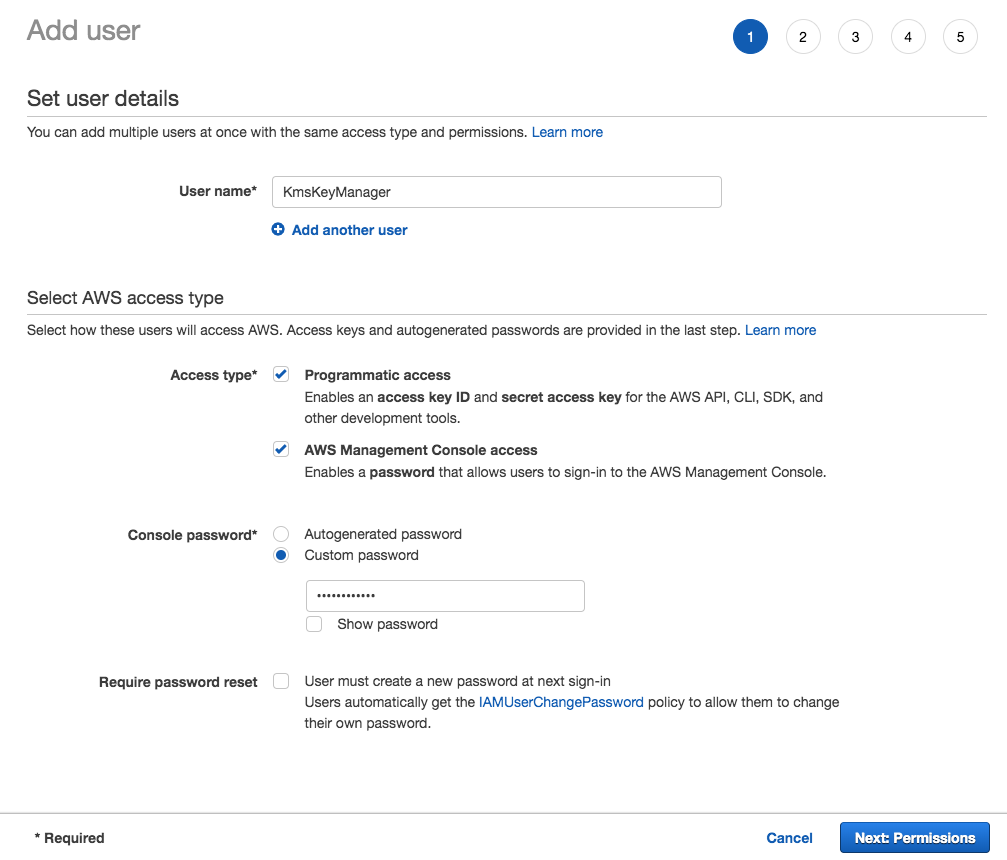Check the require password reset checkbox
The height and width of the screenshot is (860, 1007).
click(x=281, y=681)
